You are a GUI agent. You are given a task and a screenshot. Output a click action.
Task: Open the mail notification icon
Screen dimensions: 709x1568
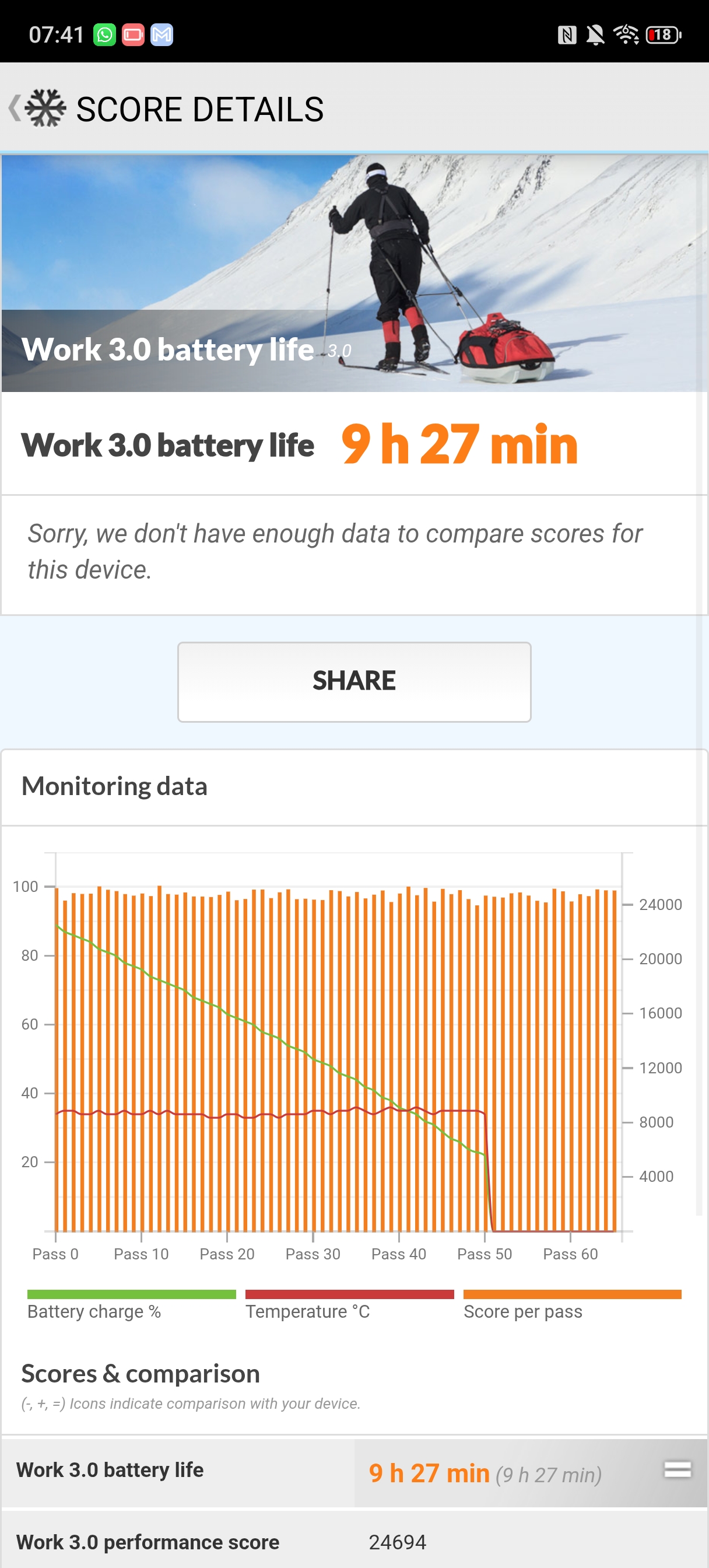tap(162, 34)
